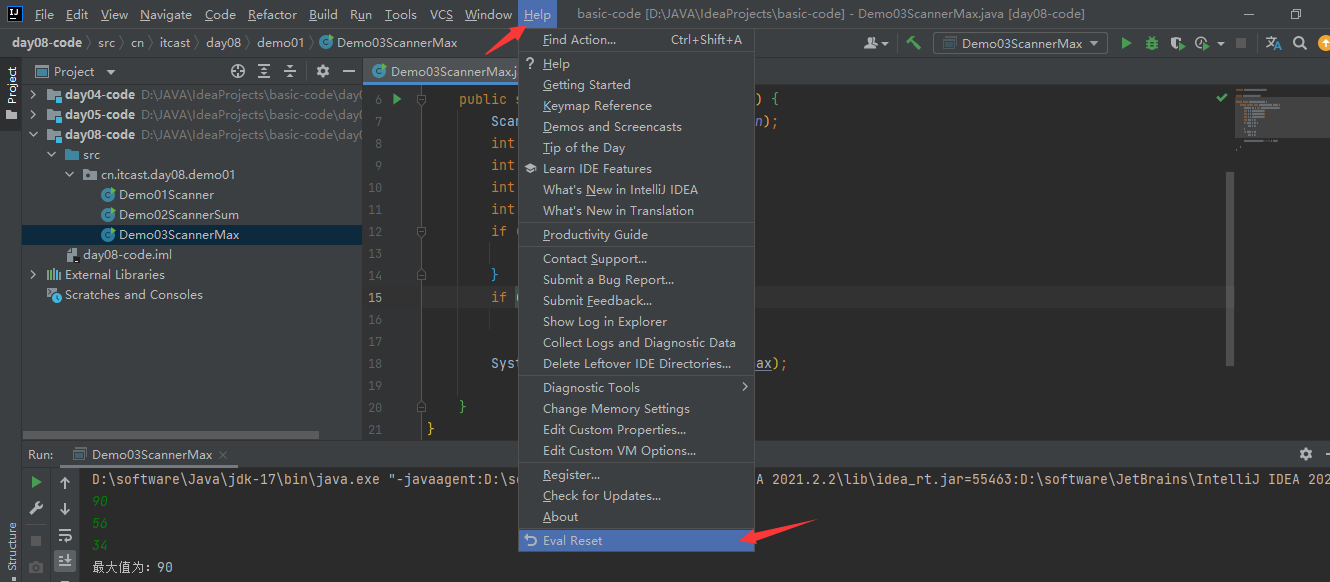Click the Profile run clock icon
Image resolution: width=1330 pixels, height=582 pixels.
tap(1201, 43)
